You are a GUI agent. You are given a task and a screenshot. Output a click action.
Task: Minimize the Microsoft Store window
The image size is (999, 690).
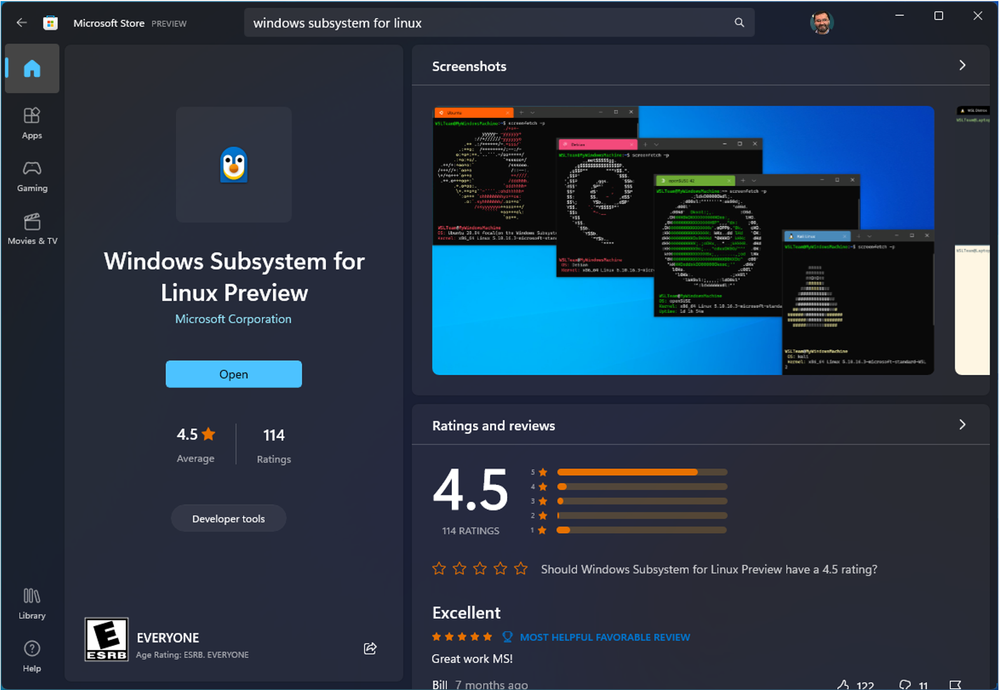pos(900,15)
